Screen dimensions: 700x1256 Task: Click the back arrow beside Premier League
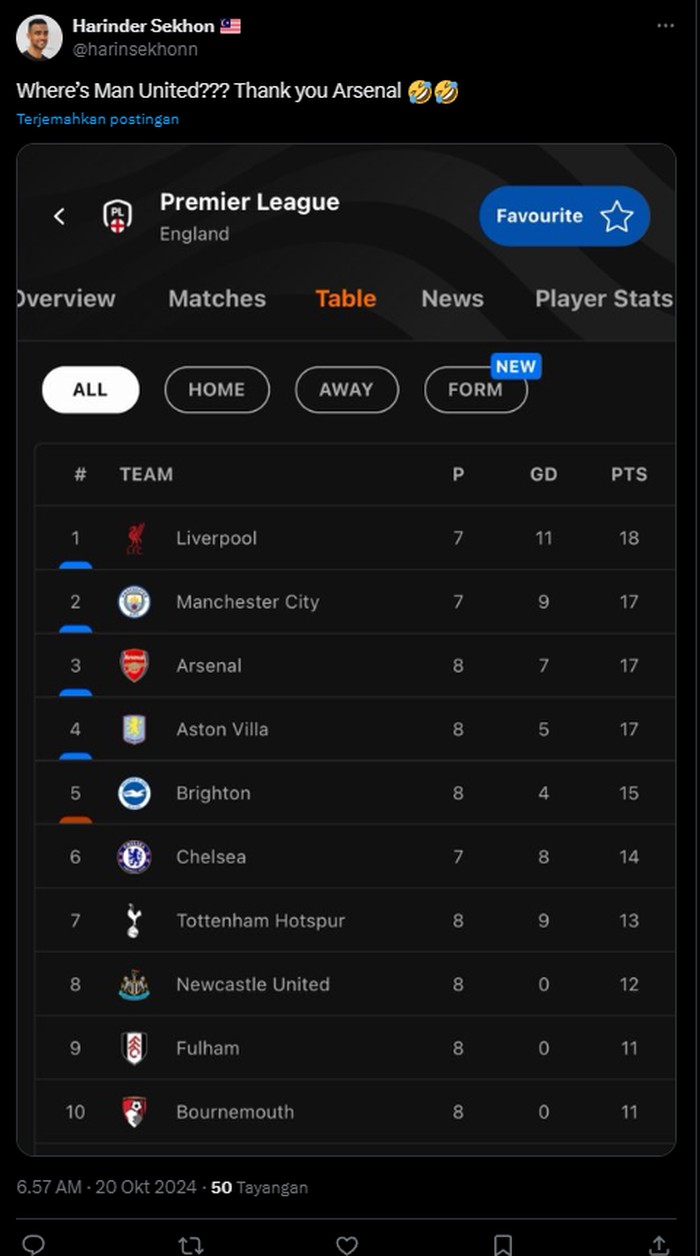point(59,216)
